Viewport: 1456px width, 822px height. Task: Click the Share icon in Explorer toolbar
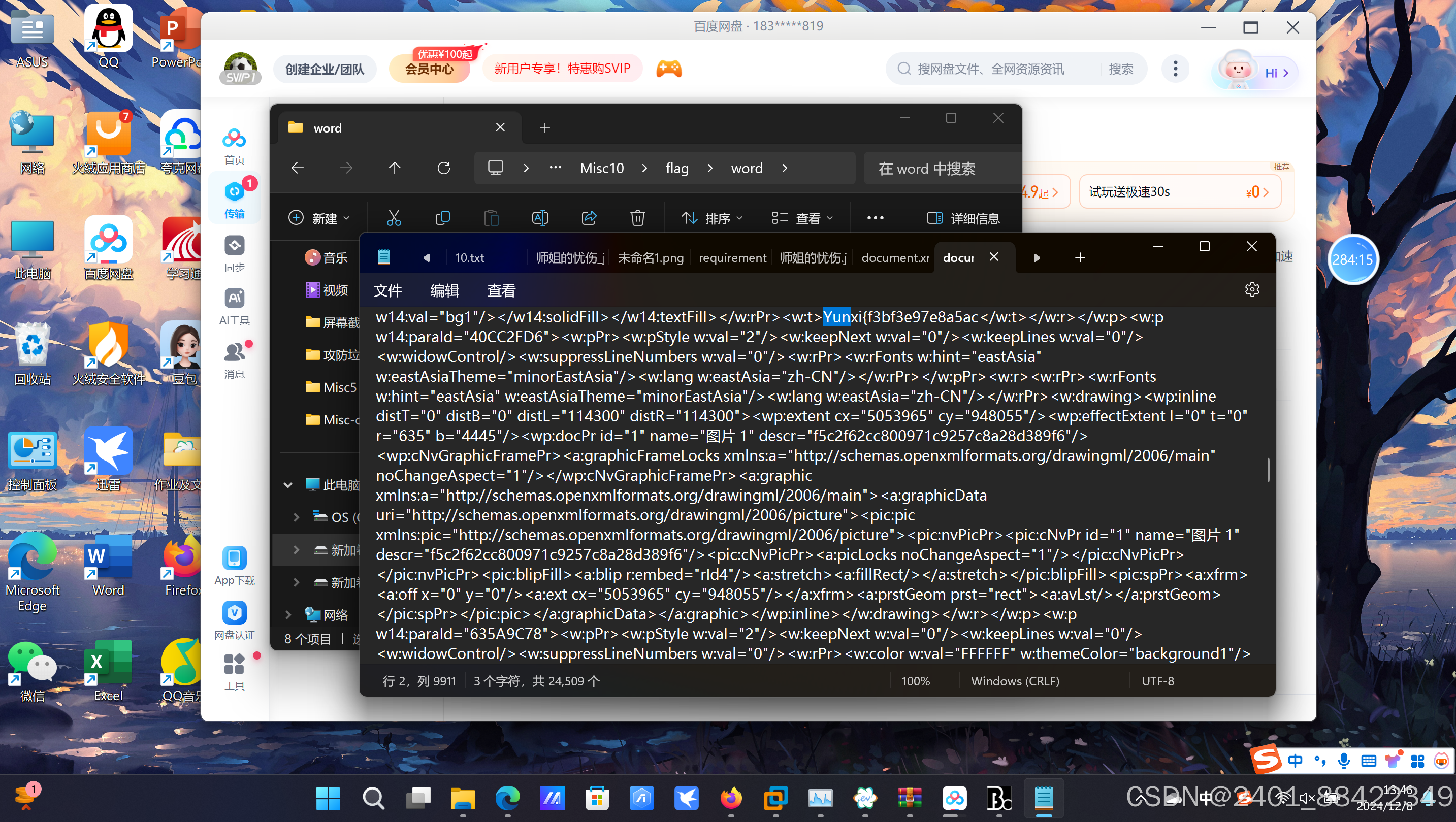[589, 218]
